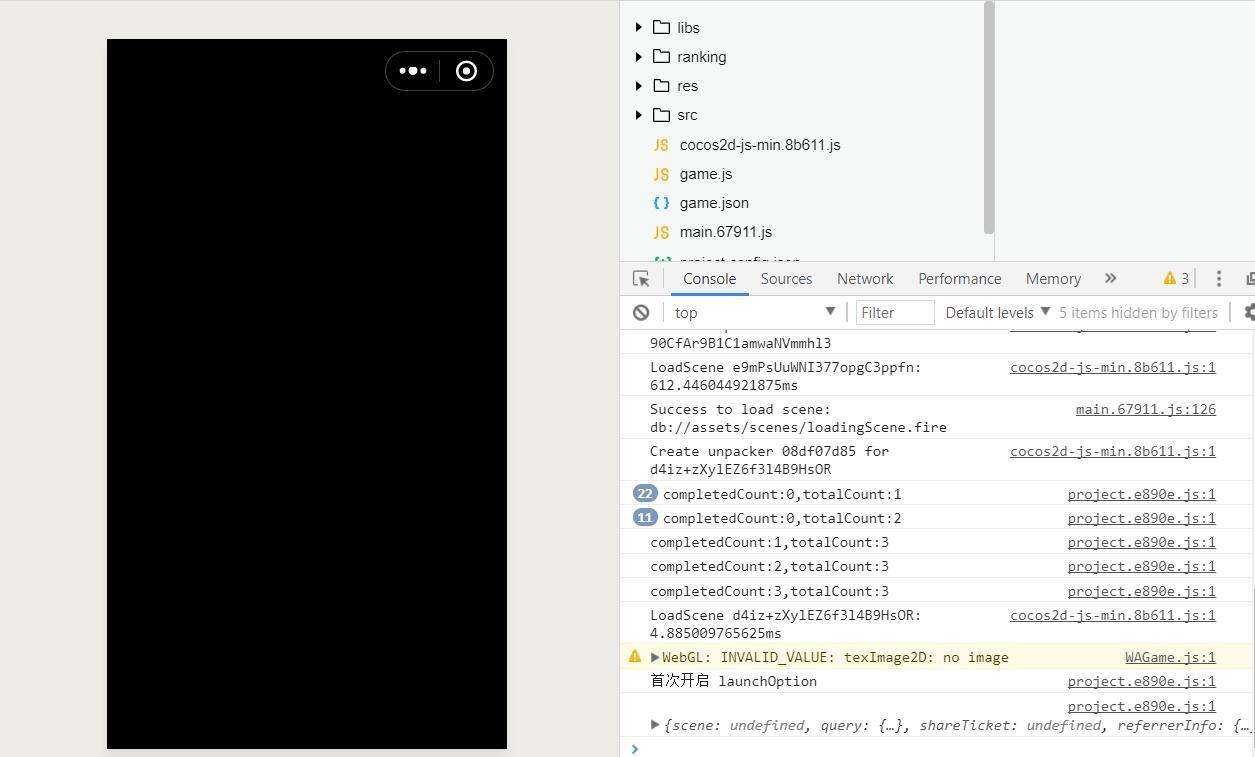Tap the mini program close circle button

click(466, 71)
